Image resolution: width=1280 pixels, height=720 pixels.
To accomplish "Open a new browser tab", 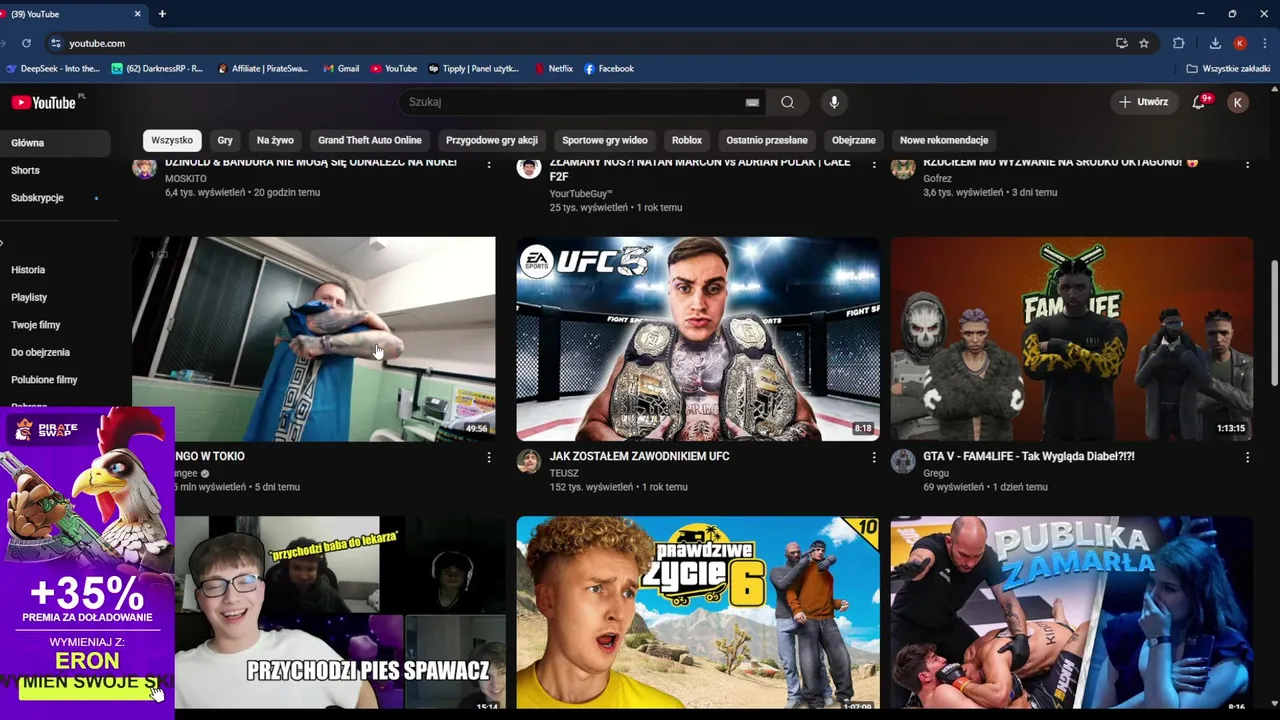I will click(x=162, y=14).
